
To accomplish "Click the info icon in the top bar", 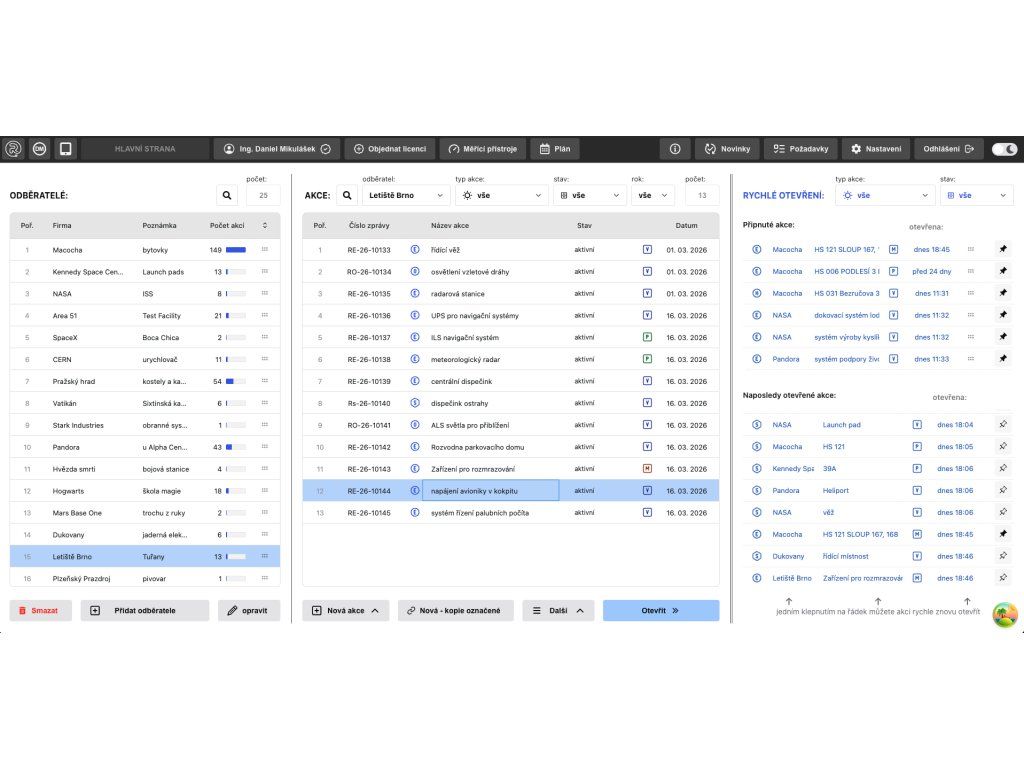I will point(675,149).
